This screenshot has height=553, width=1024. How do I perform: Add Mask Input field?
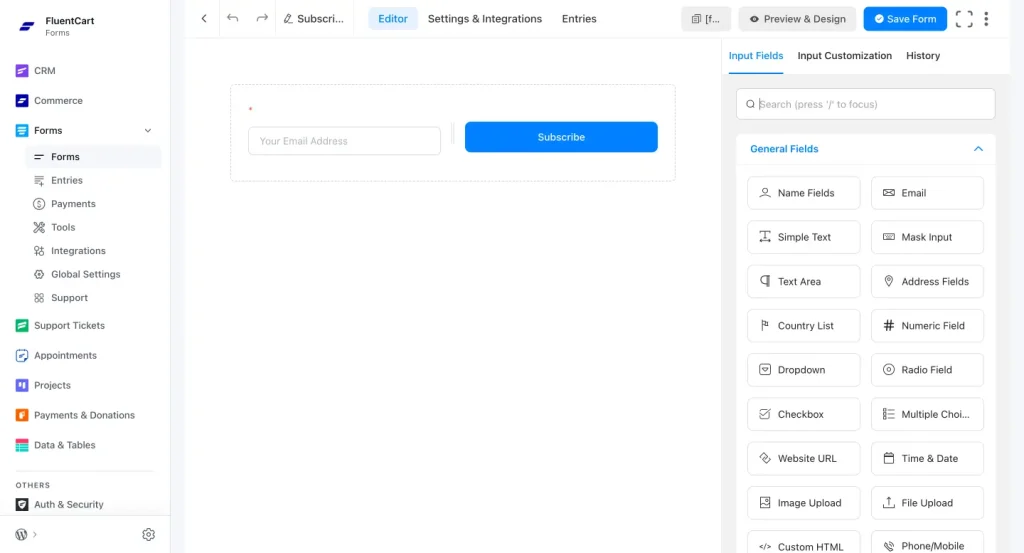[x=927, y=237]
